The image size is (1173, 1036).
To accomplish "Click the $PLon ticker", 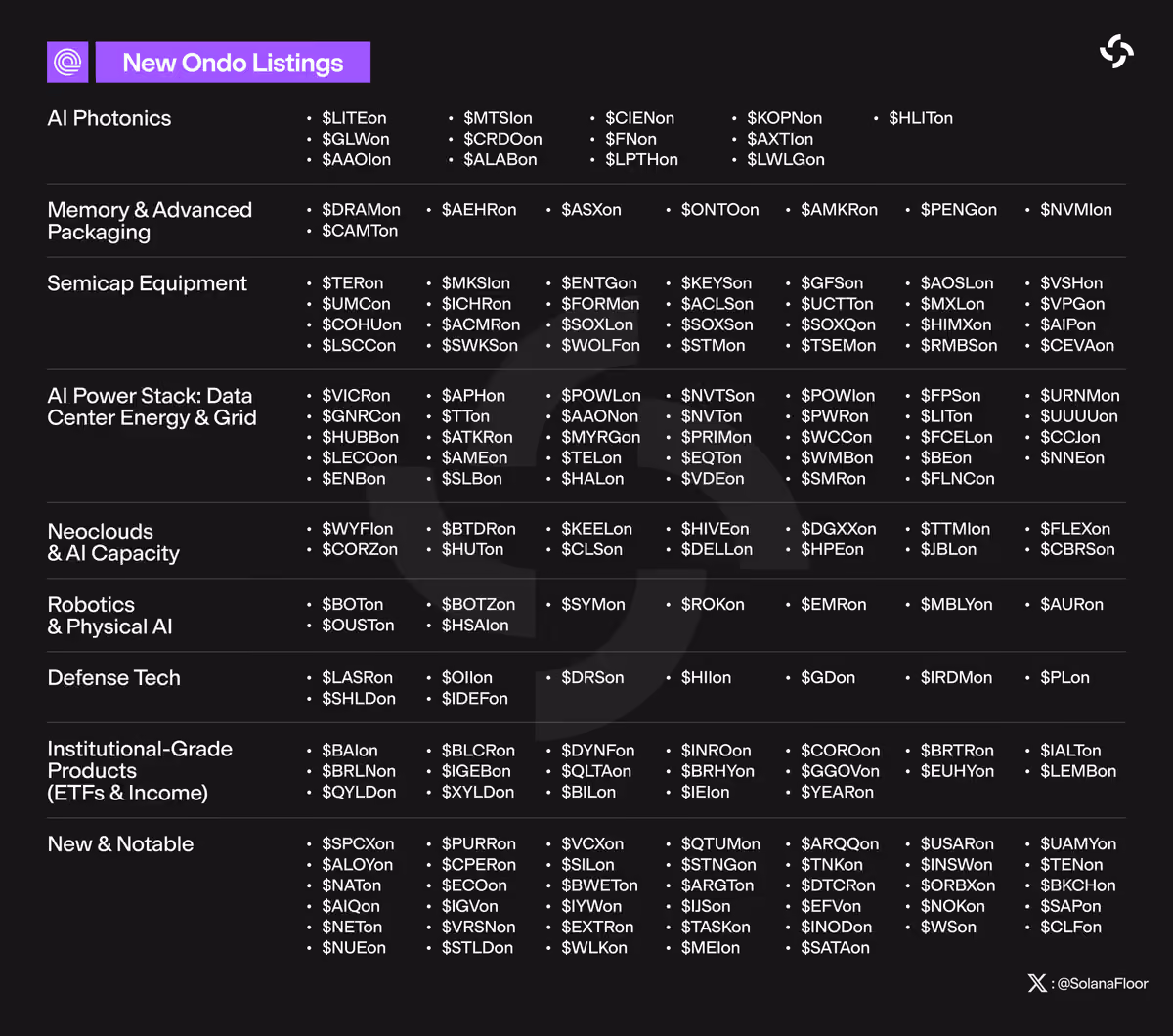I will point(1065,678).
